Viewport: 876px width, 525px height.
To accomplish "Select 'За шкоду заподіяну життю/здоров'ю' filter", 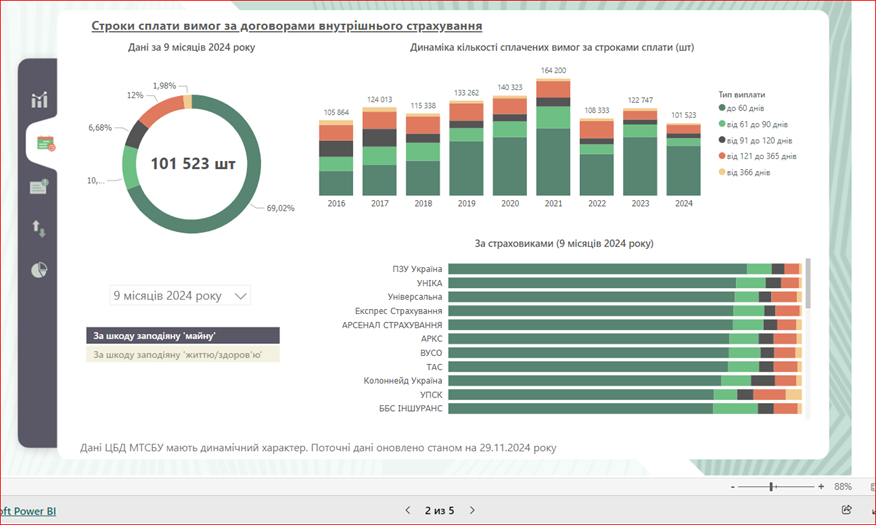I will [183, 354].
